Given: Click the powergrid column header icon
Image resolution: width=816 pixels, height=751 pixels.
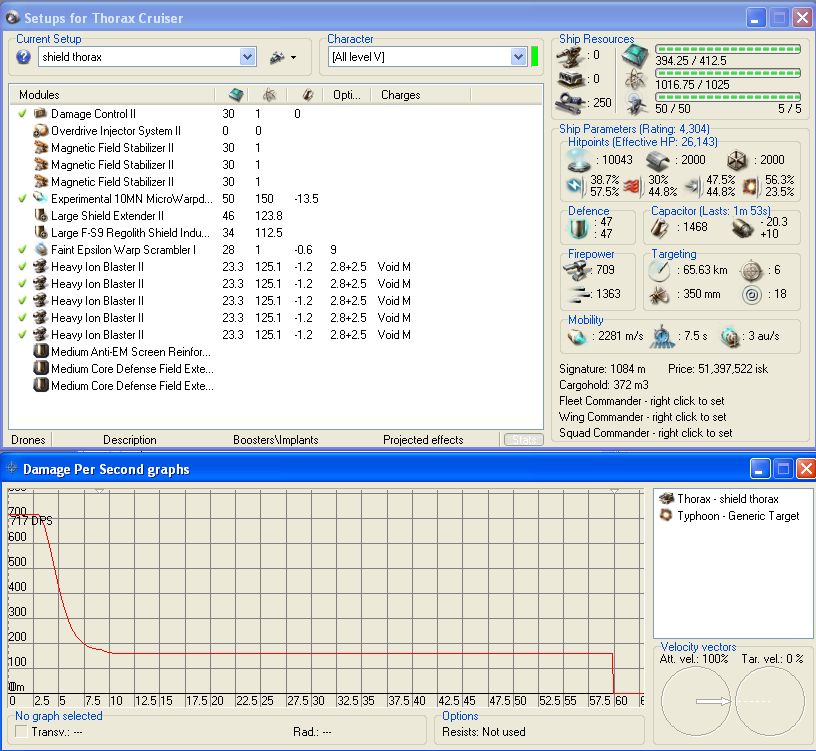Looking at the screenshot, I should (269, 95).
